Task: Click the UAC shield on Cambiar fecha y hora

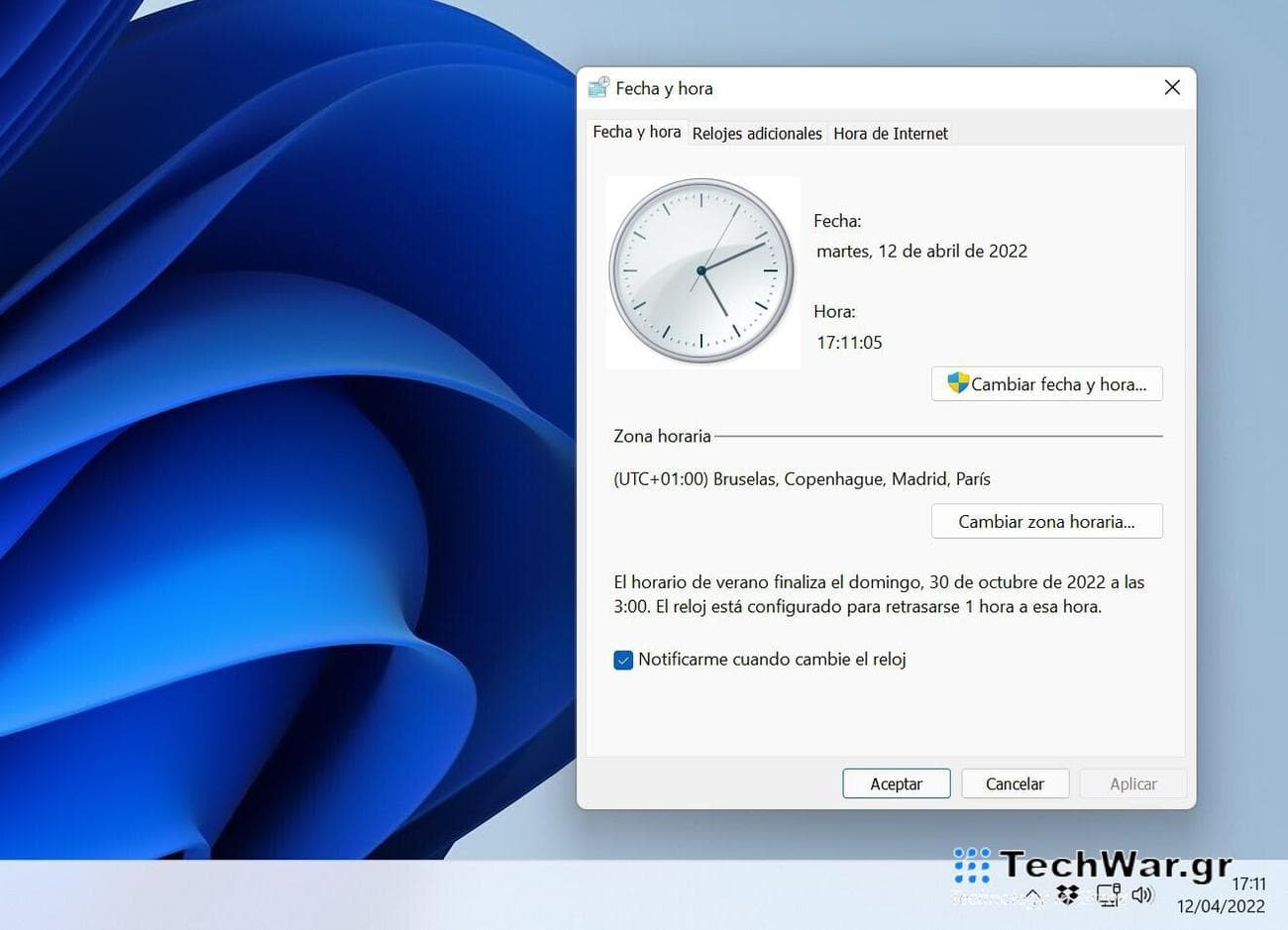Action: tap(957, 384)
